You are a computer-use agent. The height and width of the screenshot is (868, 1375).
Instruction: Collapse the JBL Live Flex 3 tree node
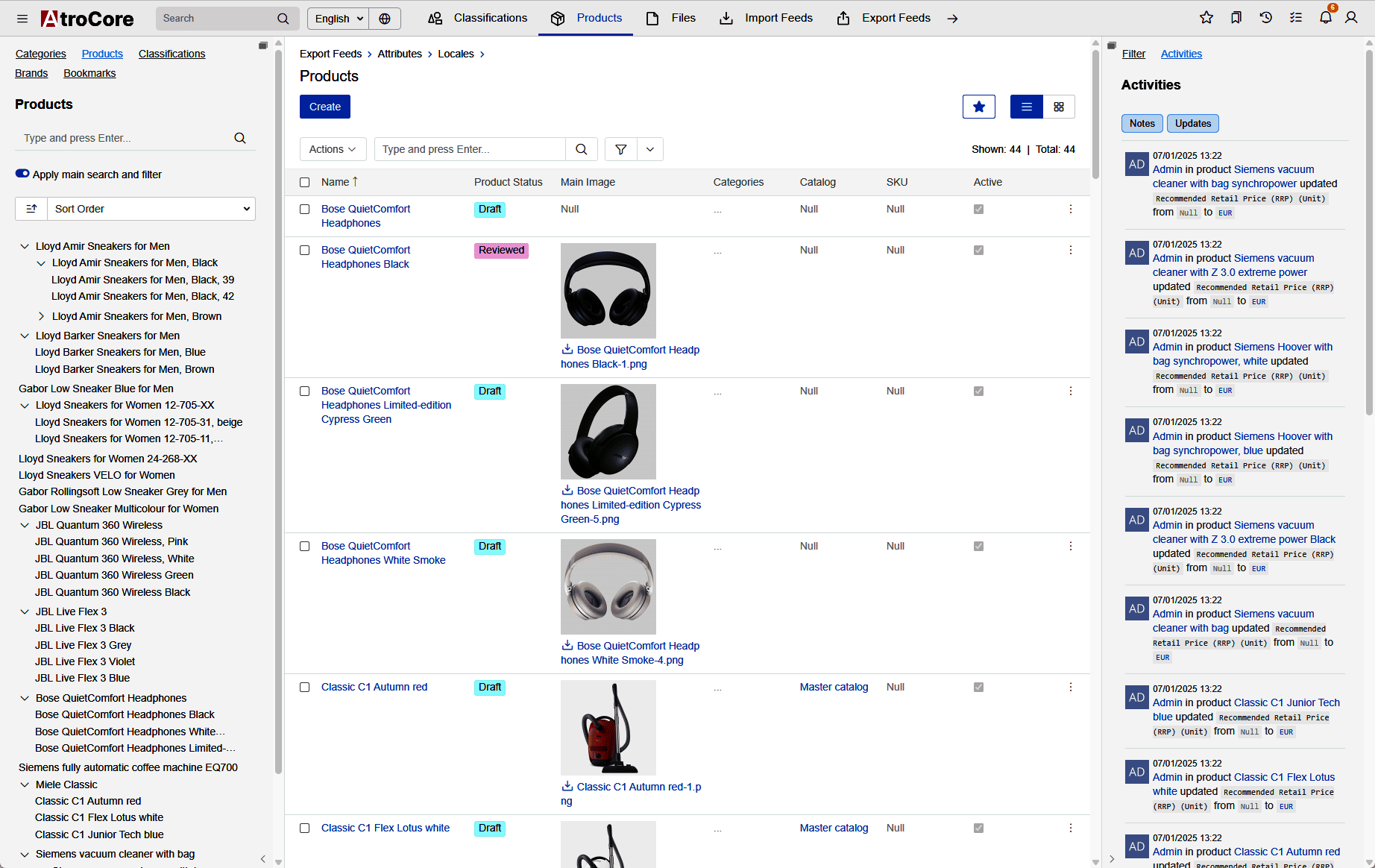pos(25,611)
